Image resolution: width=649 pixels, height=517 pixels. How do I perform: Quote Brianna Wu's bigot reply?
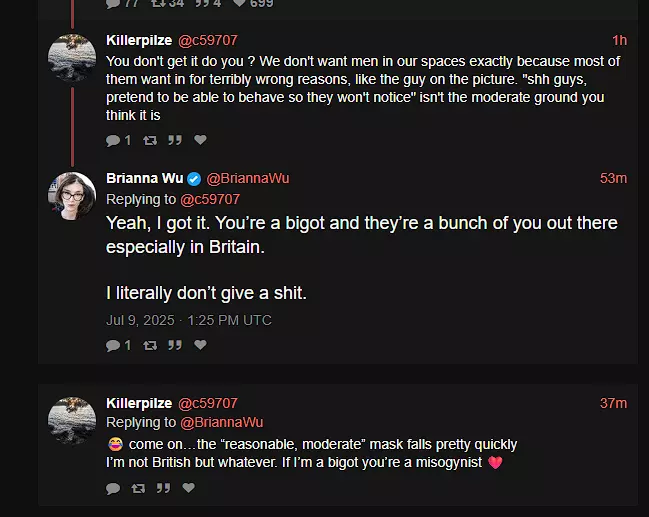(175, 345)
